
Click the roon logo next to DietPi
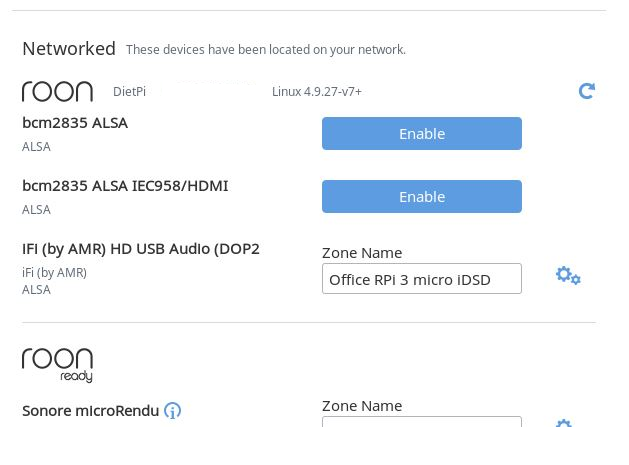57,91
